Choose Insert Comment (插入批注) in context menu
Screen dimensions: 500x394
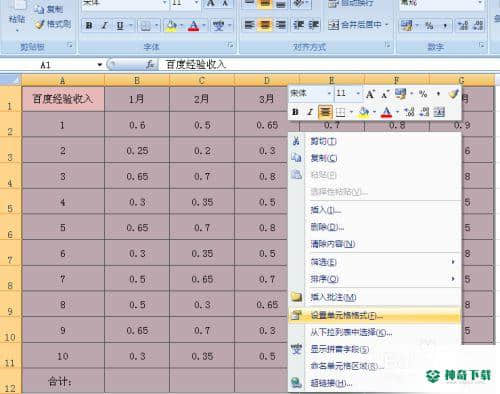tap(375, 297)
